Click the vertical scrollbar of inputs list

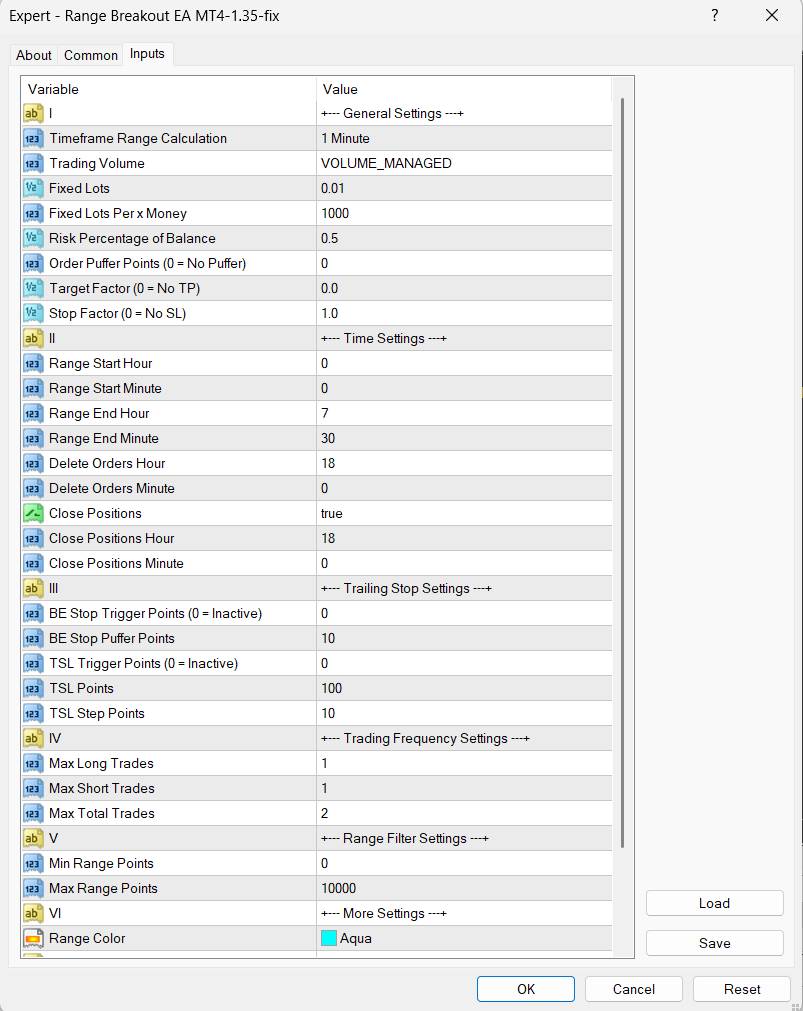[624, 470]
